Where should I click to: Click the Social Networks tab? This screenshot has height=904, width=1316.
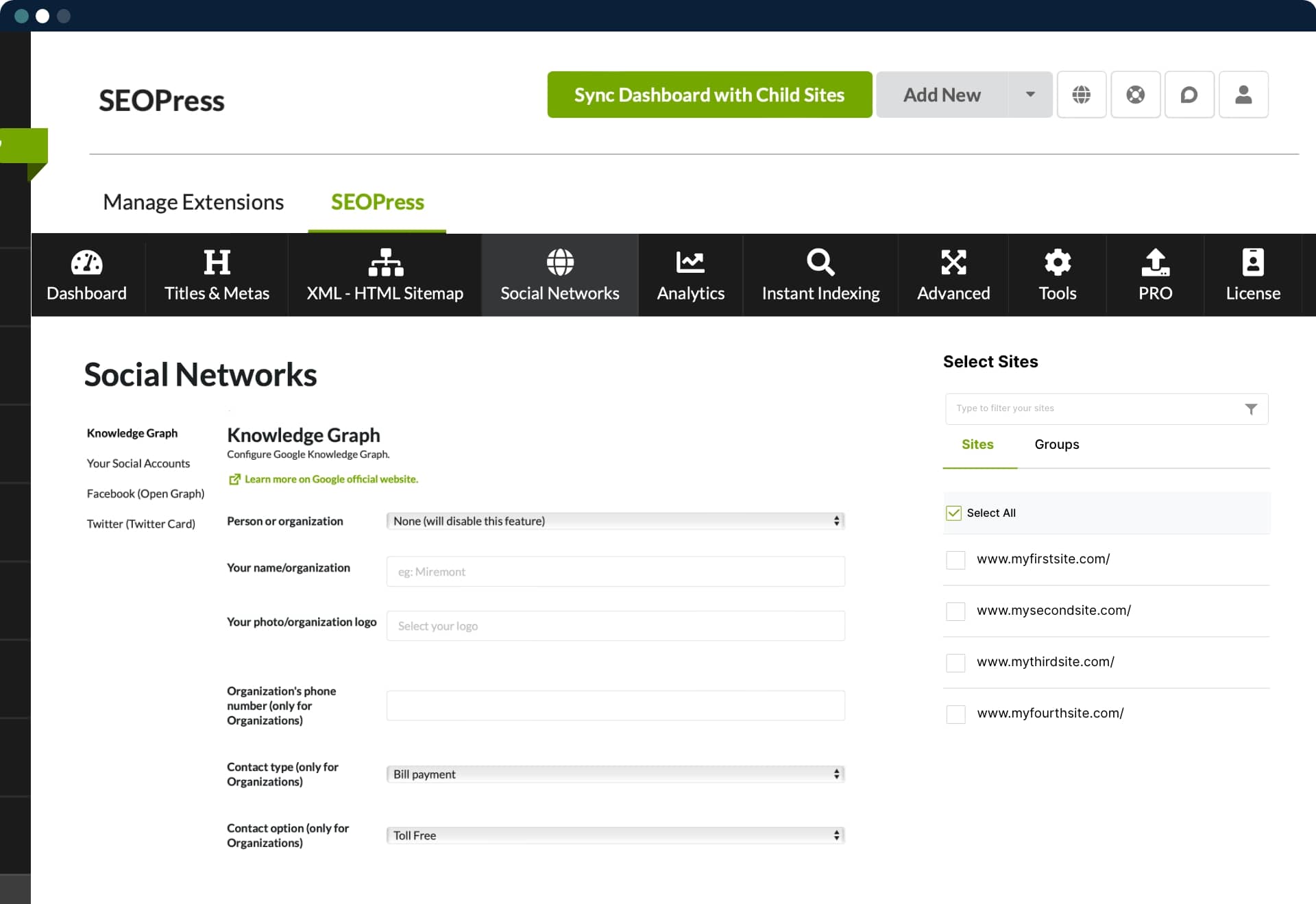click(560, 275)
